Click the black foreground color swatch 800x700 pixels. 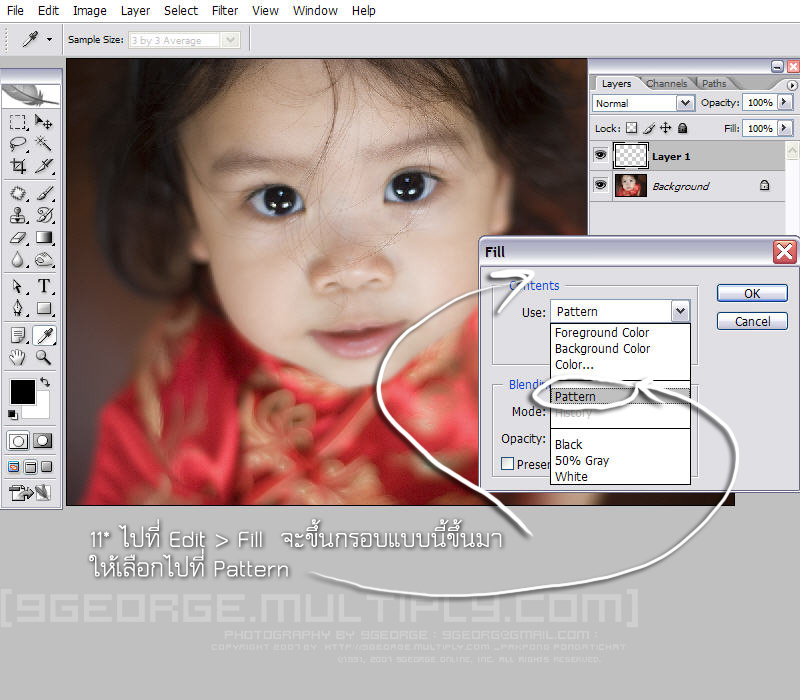pos(23,392)
